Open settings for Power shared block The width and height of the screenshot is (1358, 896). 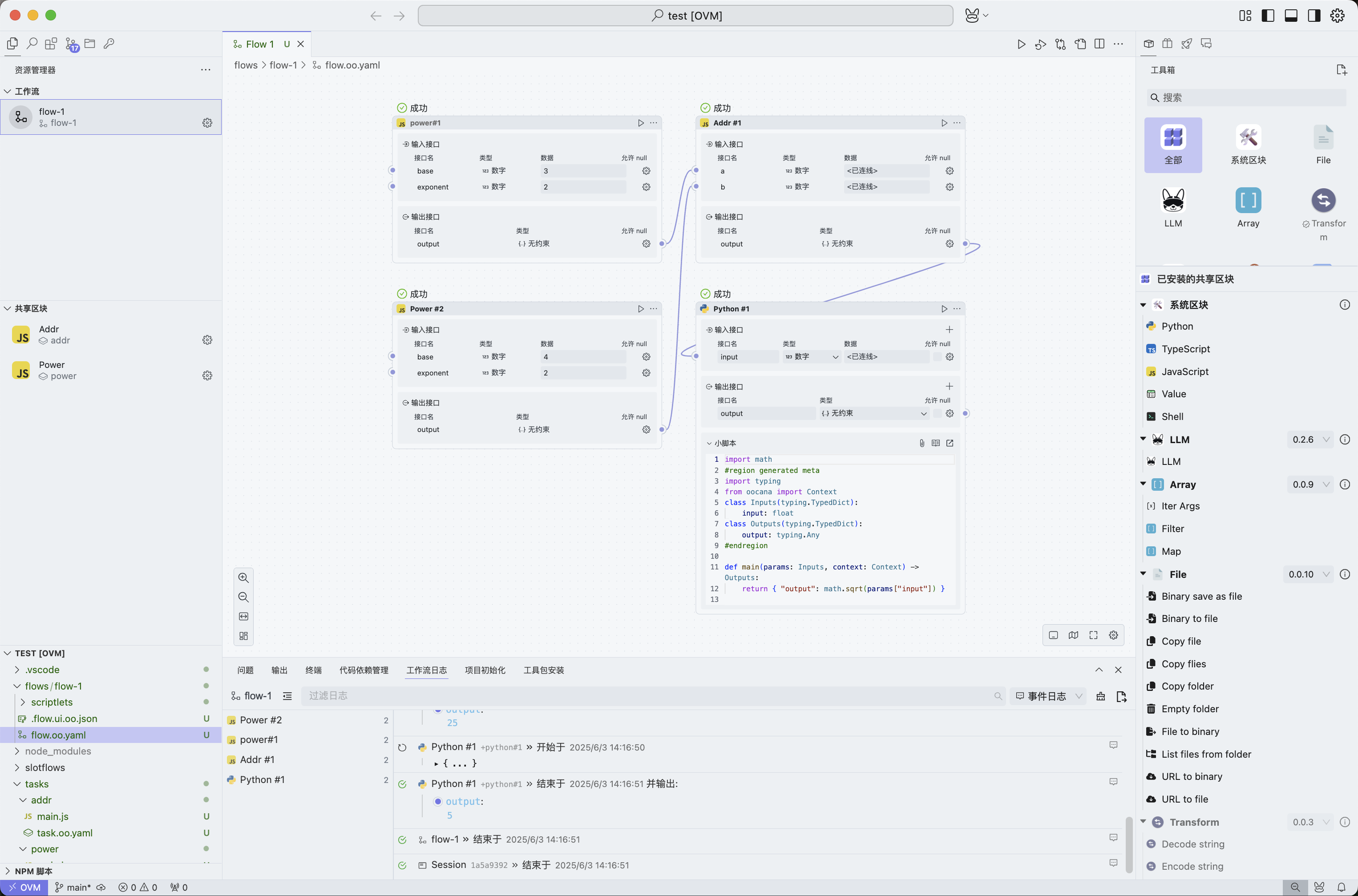point(207,375)
